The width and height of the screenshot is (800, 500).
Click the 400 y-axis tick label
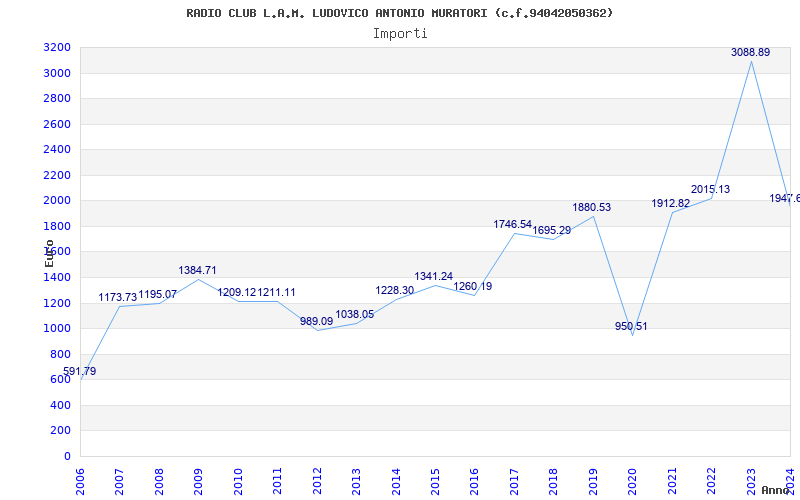click(x=61, y=405)
